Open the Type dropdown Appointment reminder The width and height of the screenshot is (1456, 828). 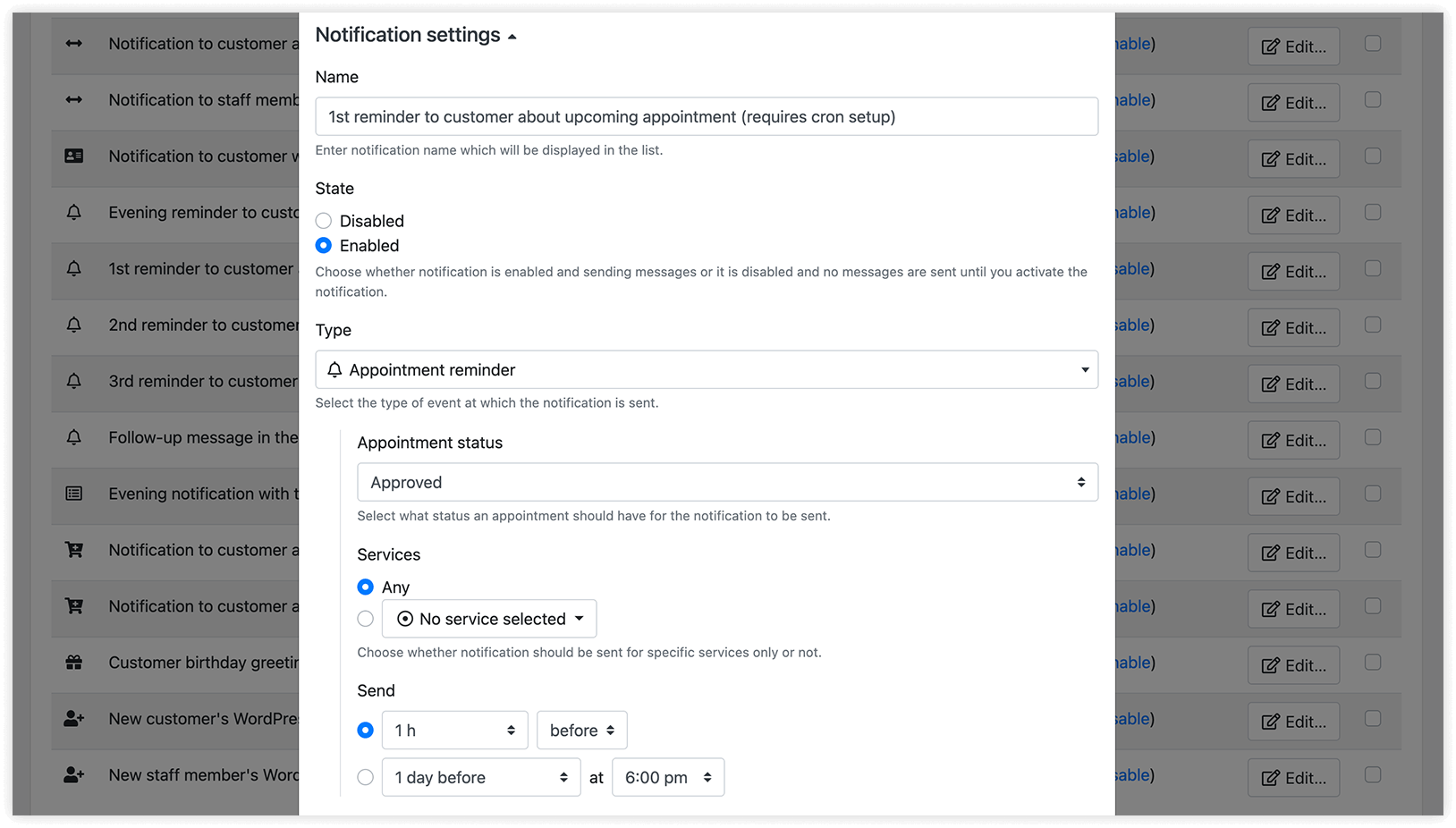pos(707,369)
